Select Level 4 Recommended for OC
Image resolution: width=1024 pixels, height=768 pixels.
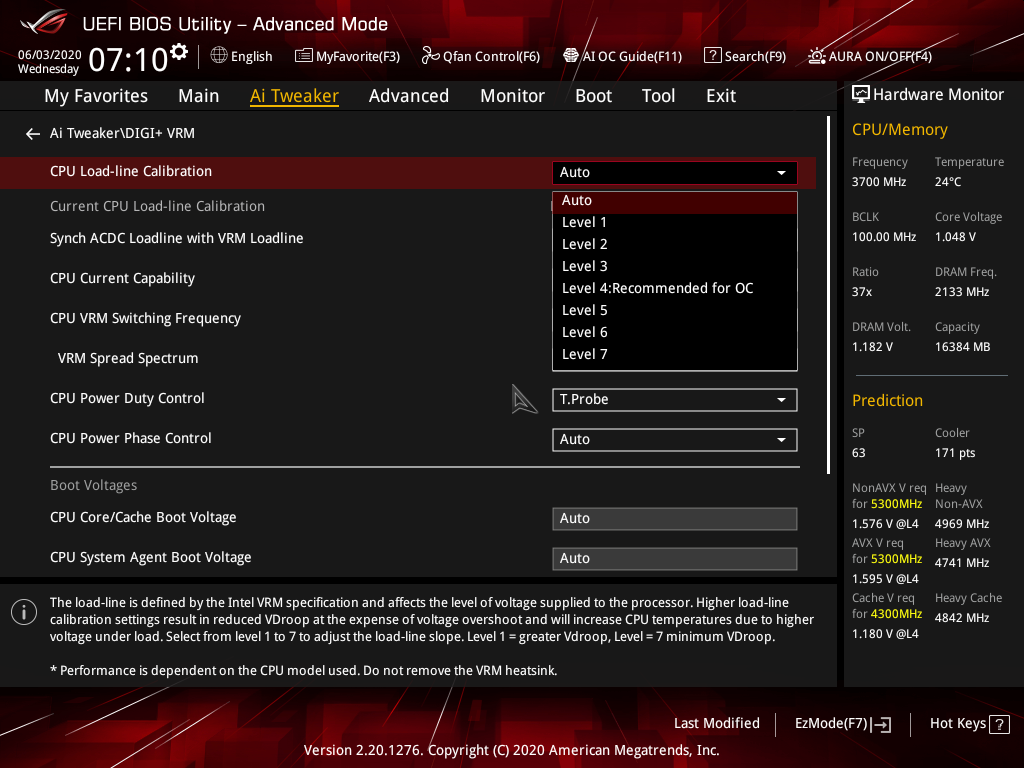pyautogui.click(x=657, y=288)
